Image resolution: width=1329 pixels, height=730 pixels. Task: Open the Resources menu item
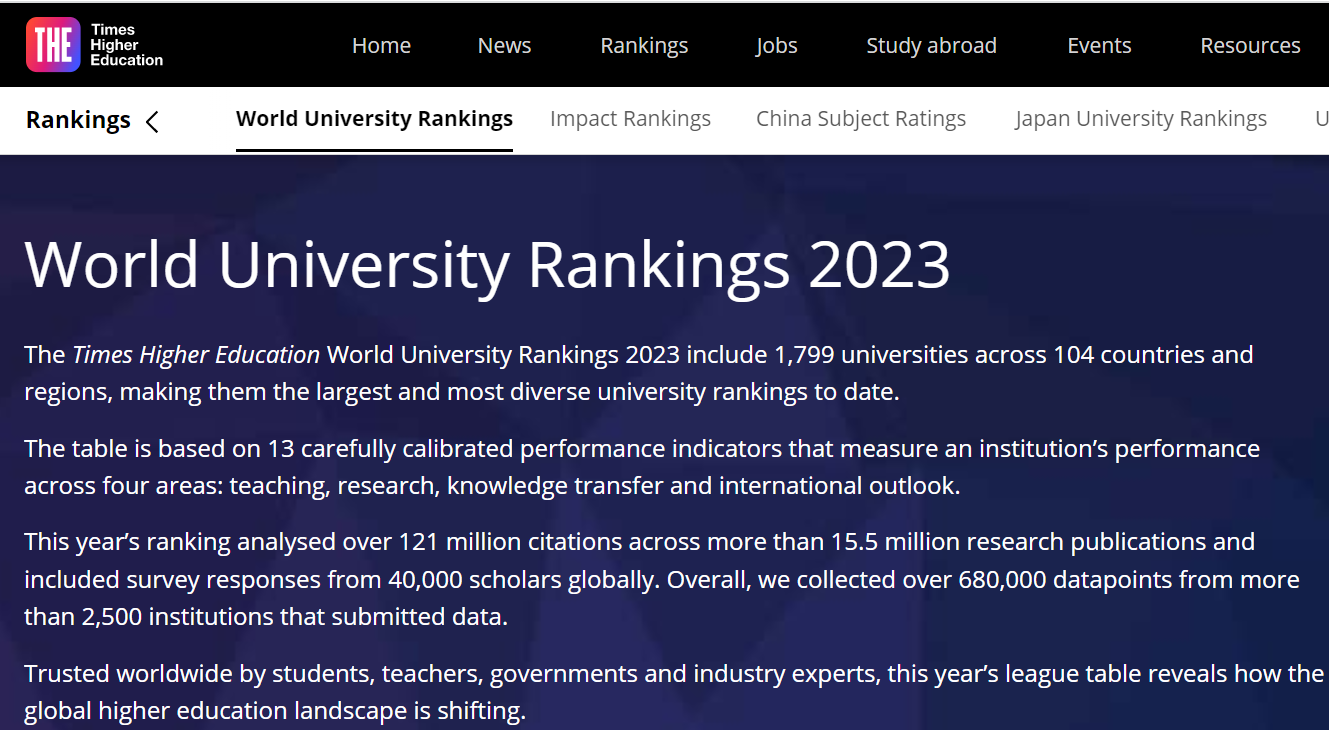pos(1250,46)
